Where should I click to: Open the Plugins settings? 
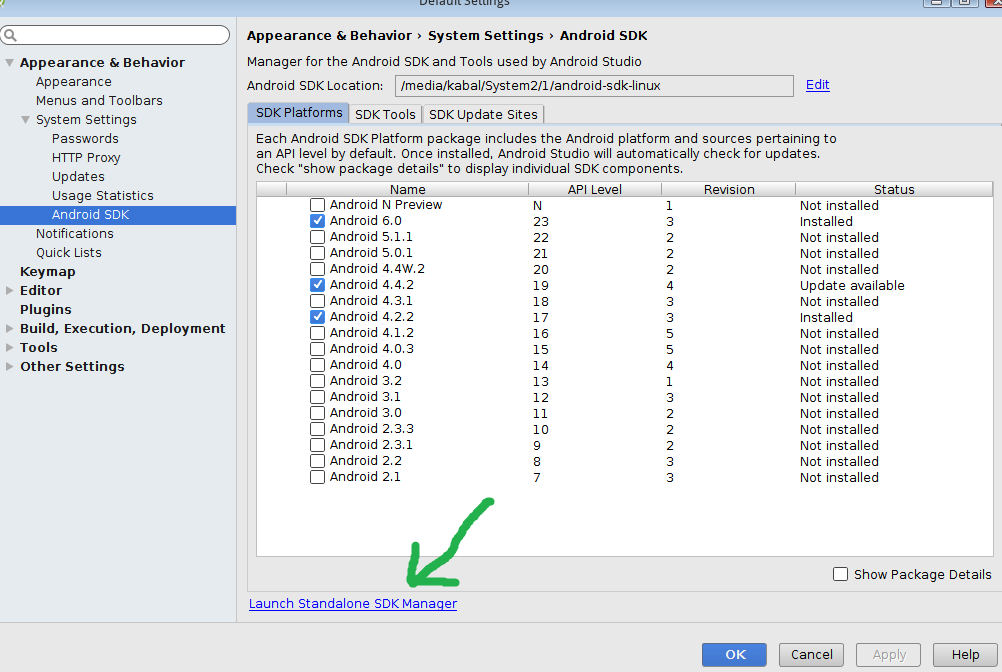(45, 310)
